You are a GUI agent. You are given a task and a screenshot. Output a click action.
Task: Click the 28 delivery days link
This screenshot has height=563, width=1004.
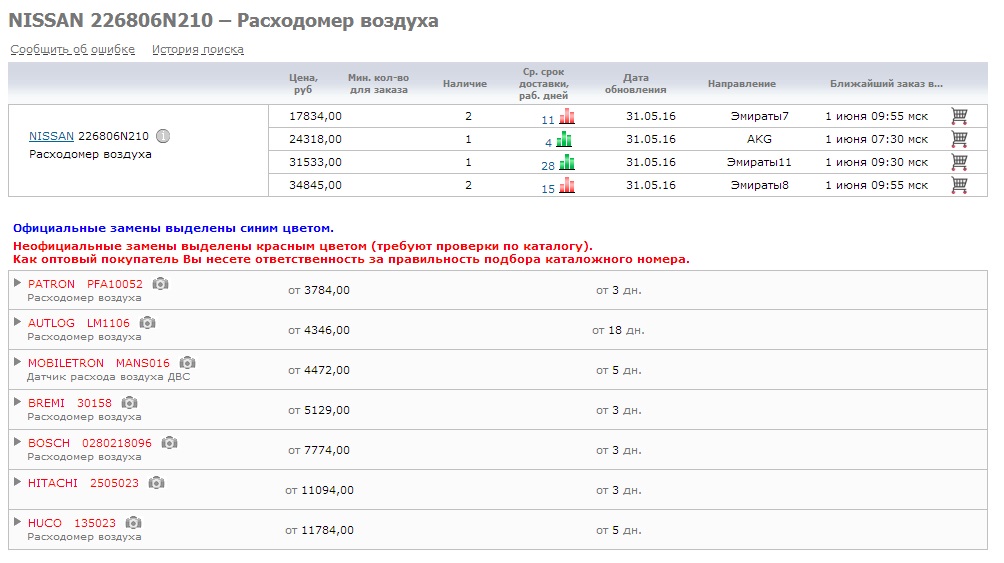click(547, 166)
